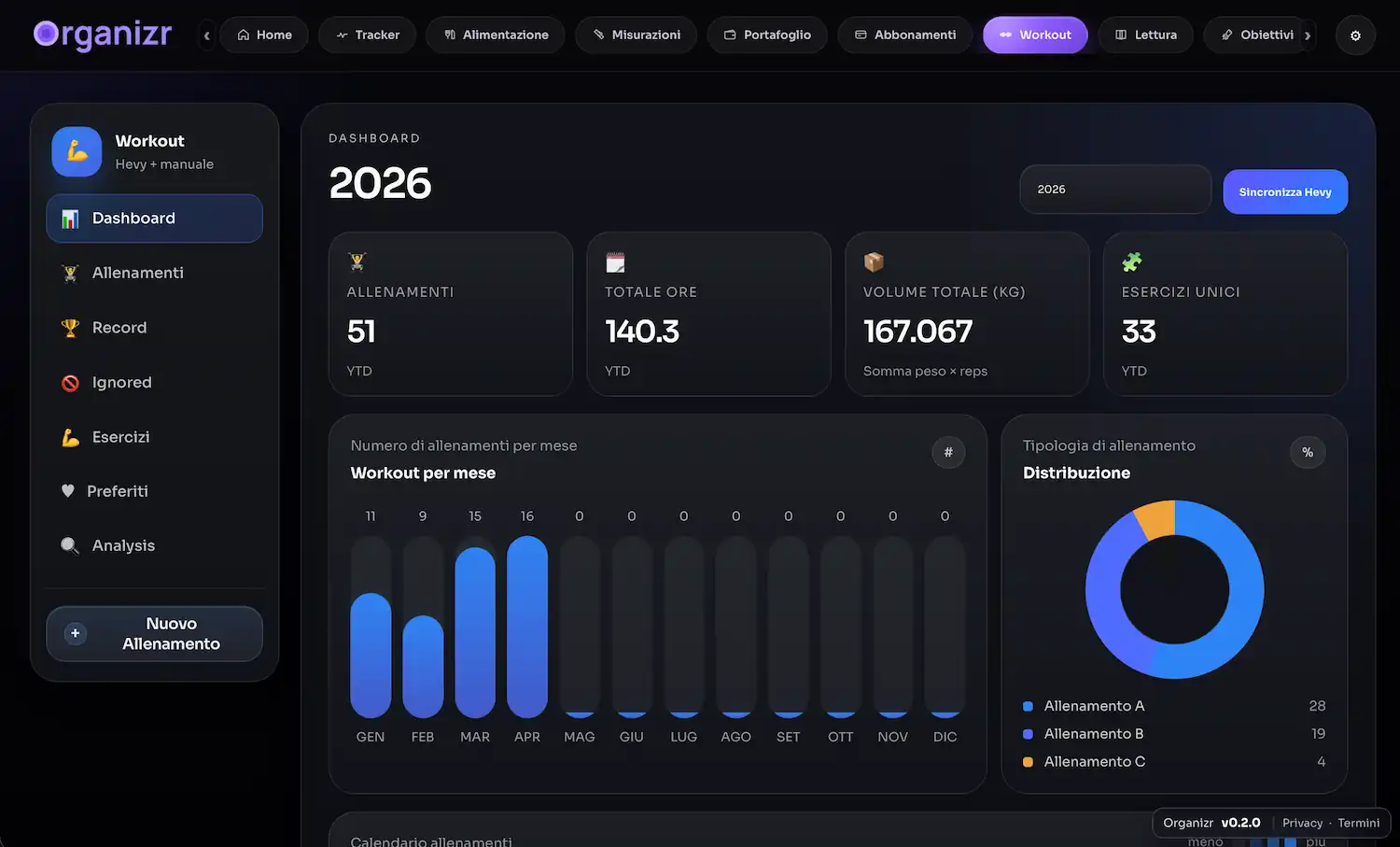Click the GEN bar in monthly chart
This screenshot has width=1400, height=847.
(x=371, y=656)
